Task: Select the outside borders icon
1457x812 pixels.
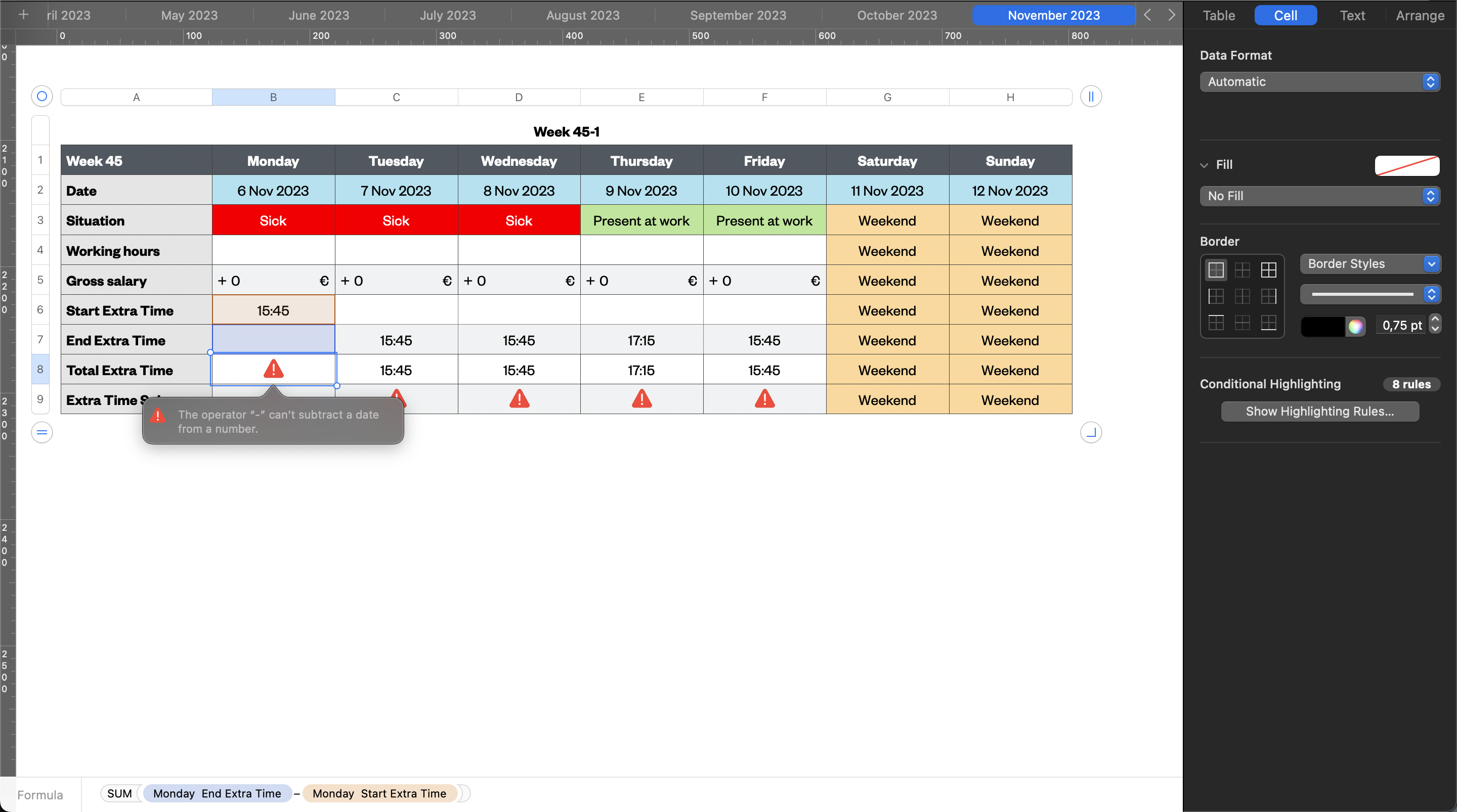Action: click(1216, 270)
